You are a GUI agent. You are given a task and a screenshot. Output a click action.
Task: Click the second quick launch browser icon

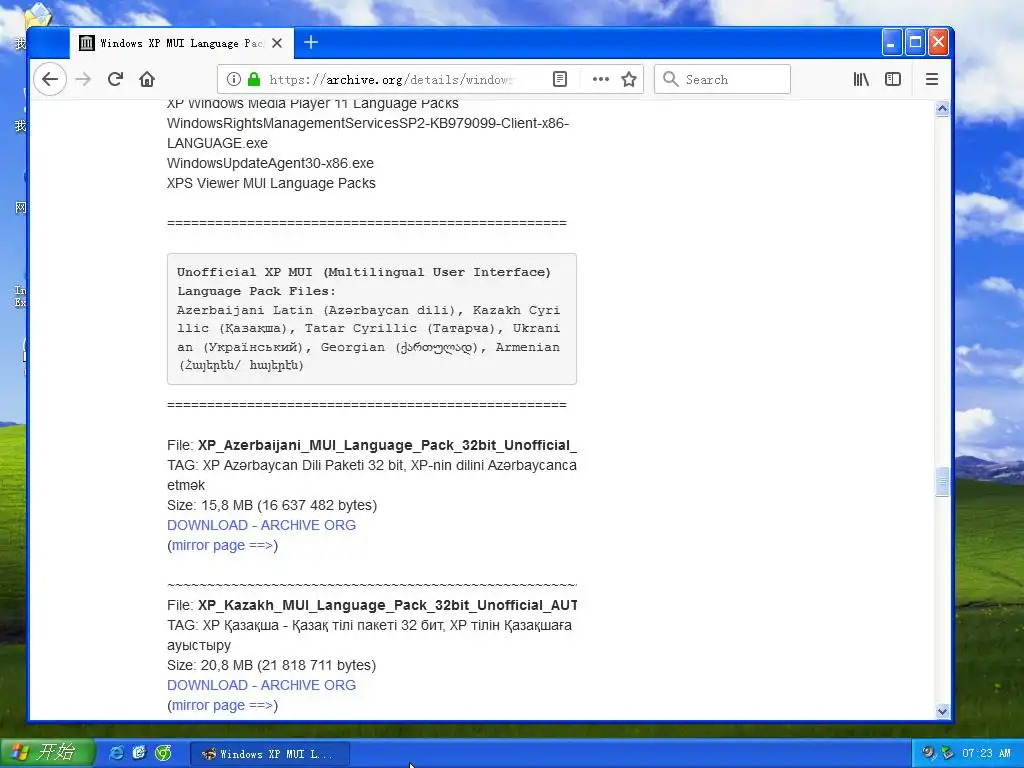139,754
